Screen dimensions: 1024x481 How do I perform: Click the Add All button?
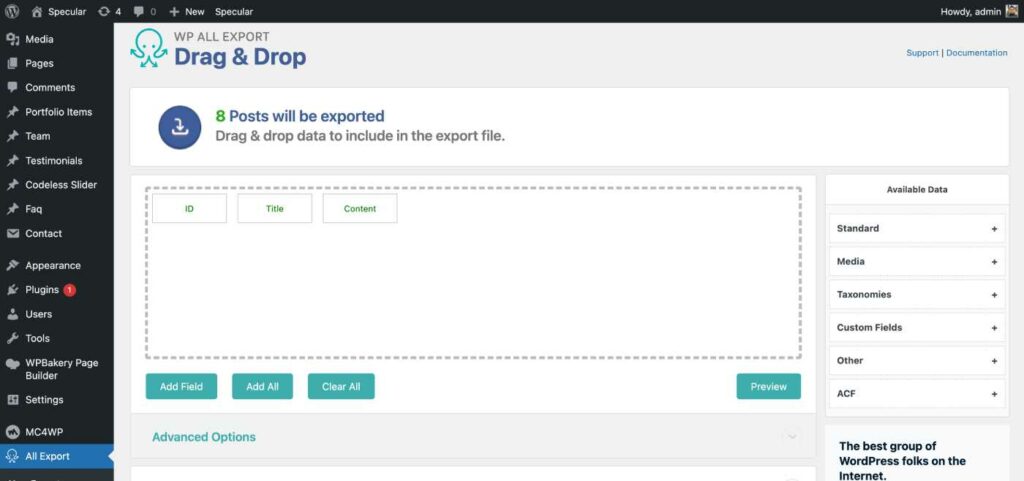(263, 386)
